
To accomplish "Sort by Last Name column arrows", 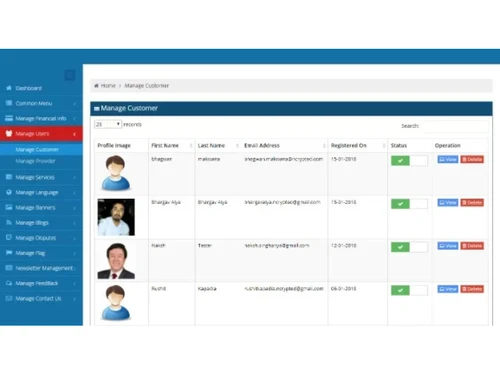I will pos(237,146).
